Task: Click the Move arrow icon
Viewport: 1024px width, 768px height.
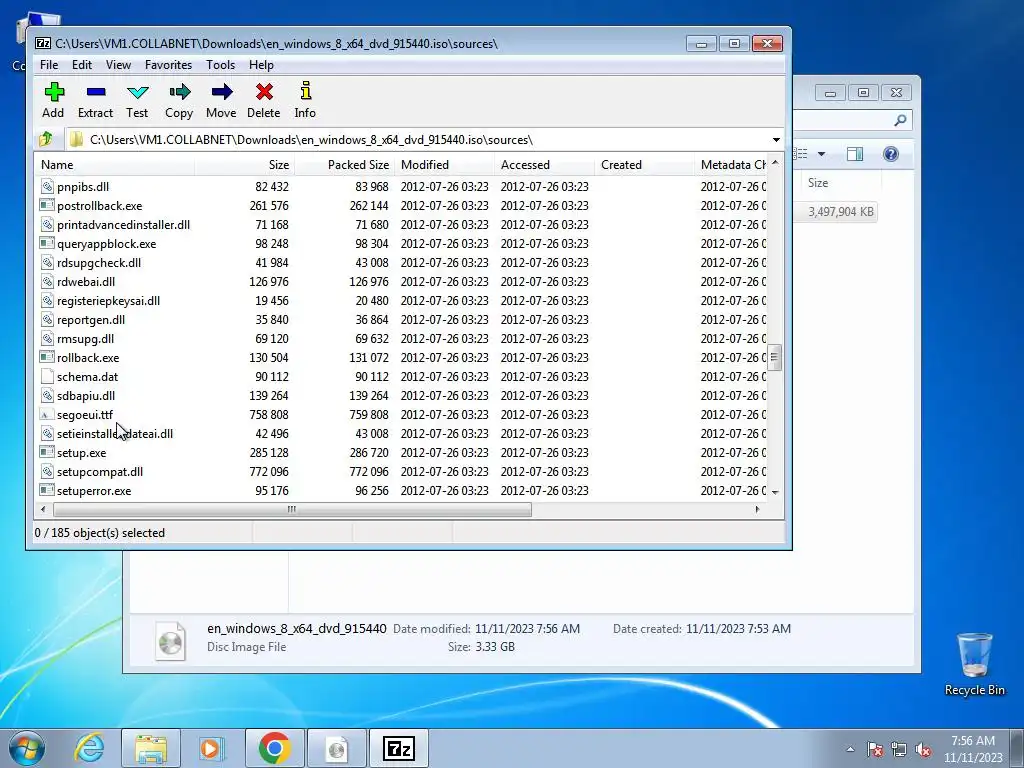Action: 221,92
